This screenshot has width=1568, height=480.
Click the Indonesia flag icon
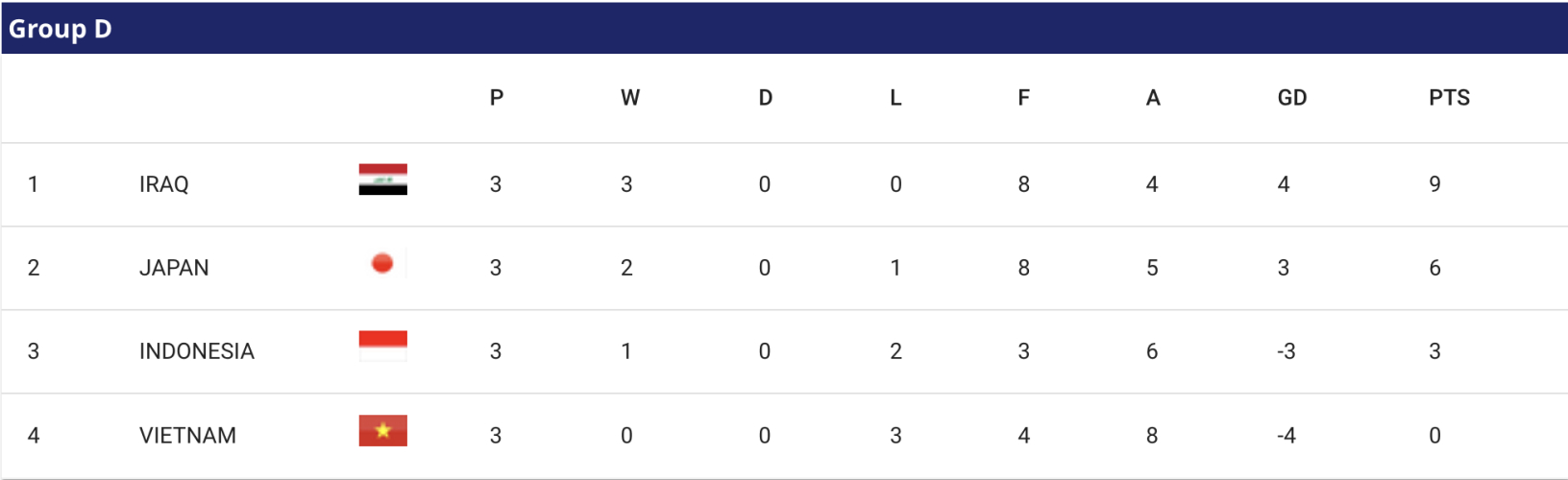382,347
